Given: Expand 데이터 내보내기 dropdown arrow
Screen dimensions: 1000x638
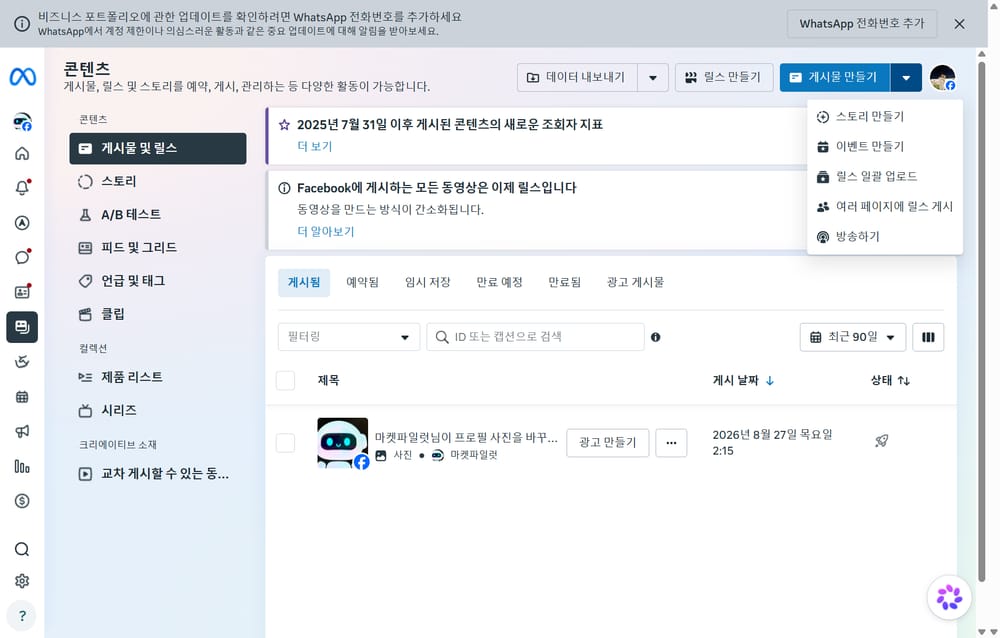Looking at the screenshot, I should pos(653,78).
